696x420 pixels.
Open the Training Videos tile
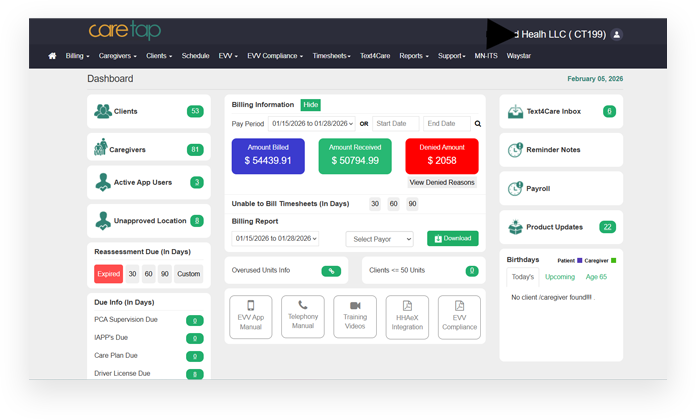[x=355, y=316]
